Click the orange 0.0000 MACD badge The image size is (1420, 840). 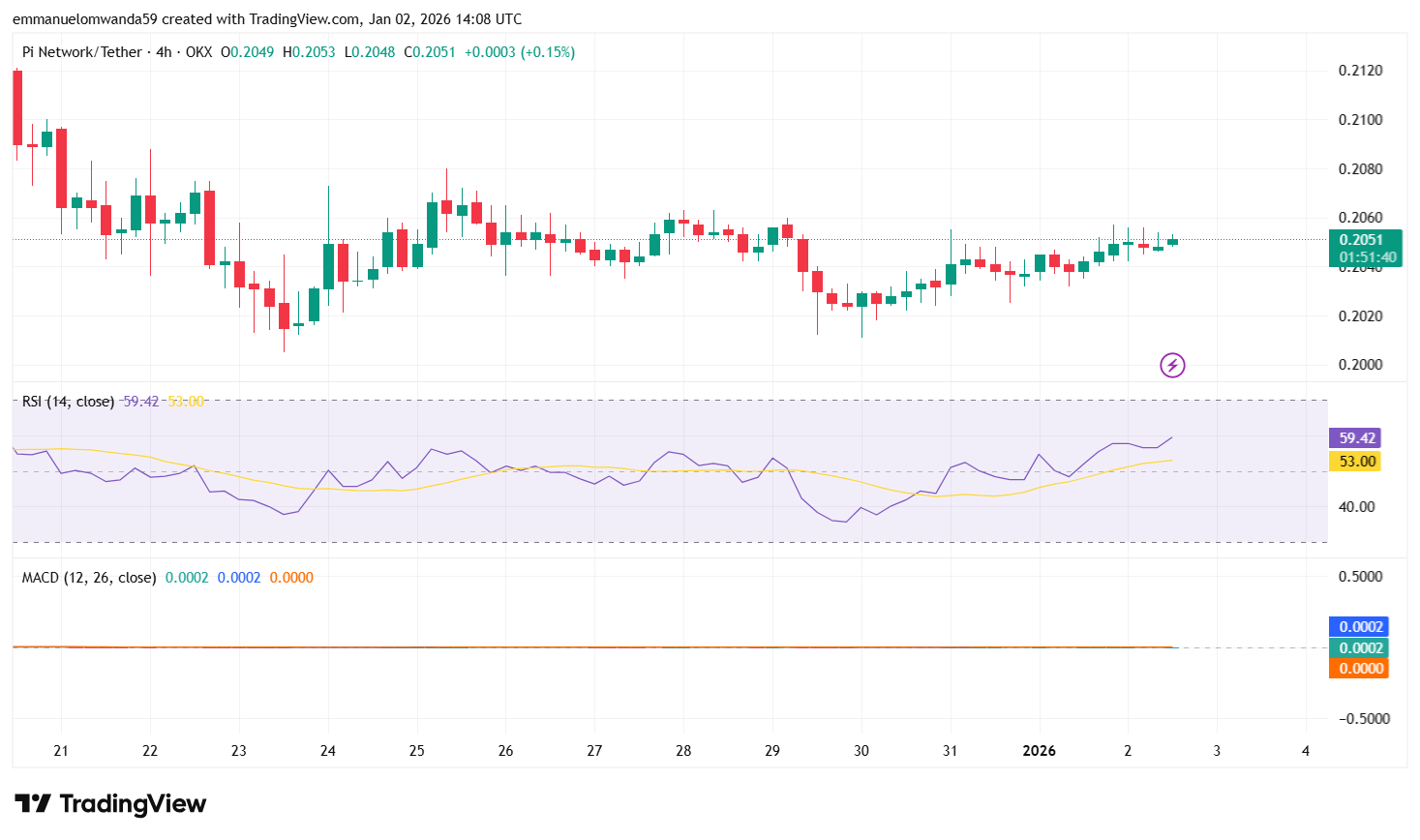point(1358,667)
